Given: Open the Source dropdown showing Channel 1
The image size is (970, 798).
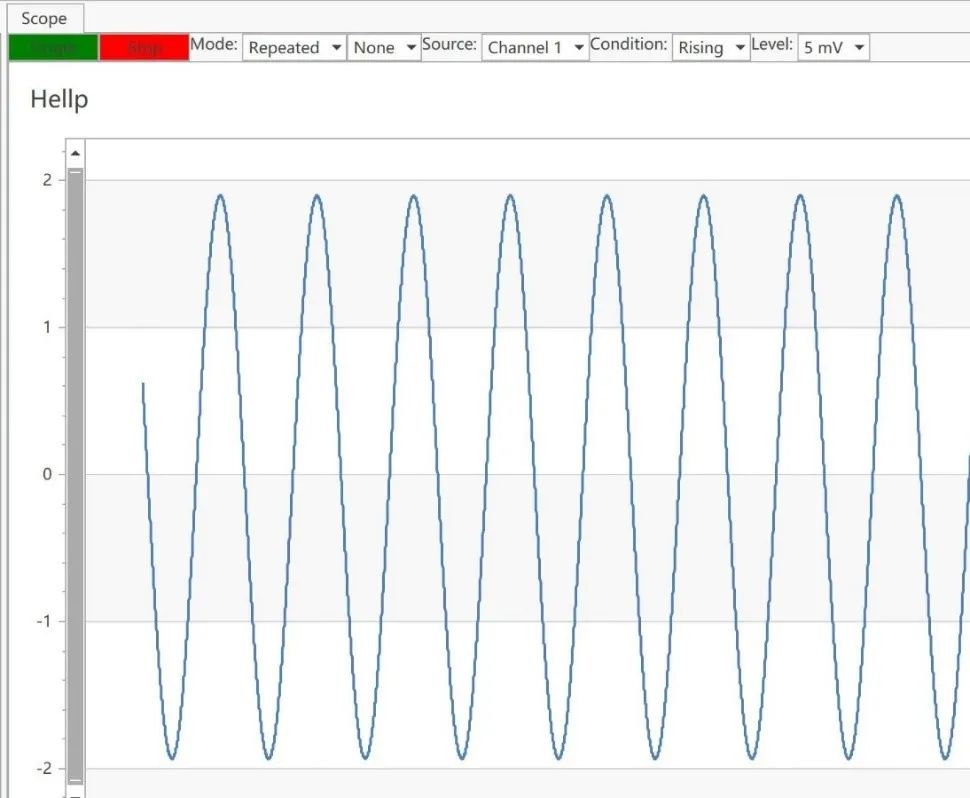Looking at the screenshot, I should [534, 48].
